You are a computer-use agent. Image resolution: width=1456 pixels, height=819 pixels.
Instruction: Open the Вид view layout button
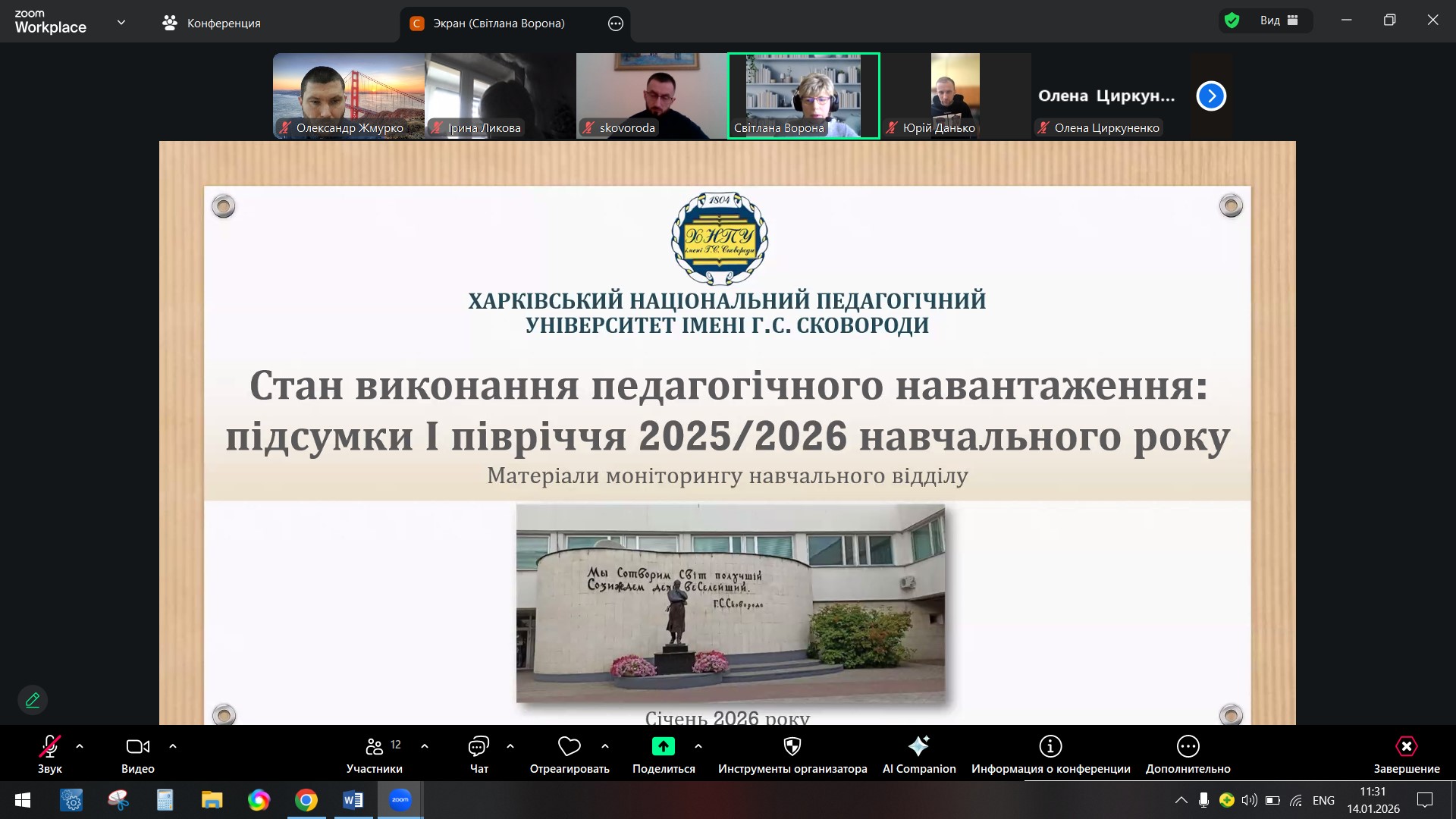(1279, 20)
